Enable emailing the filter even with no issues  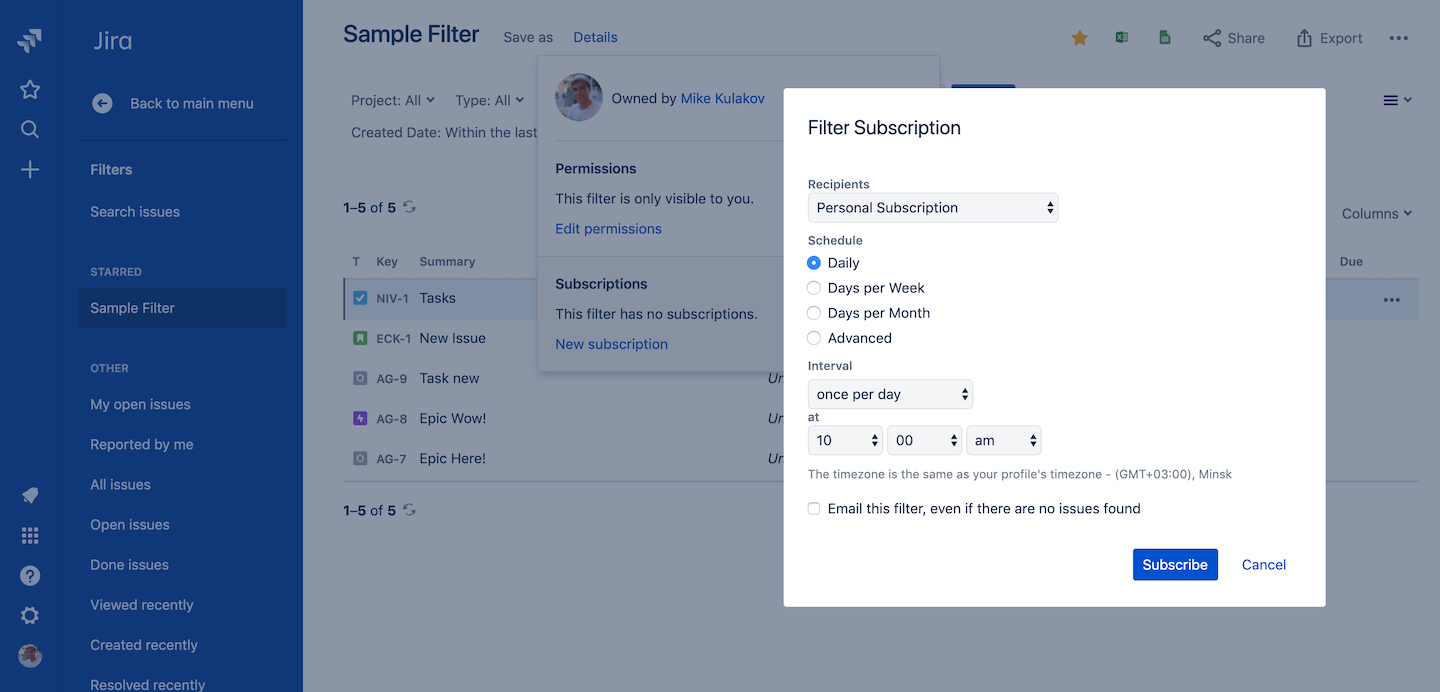pyautogui.click(x=813, y=508)
